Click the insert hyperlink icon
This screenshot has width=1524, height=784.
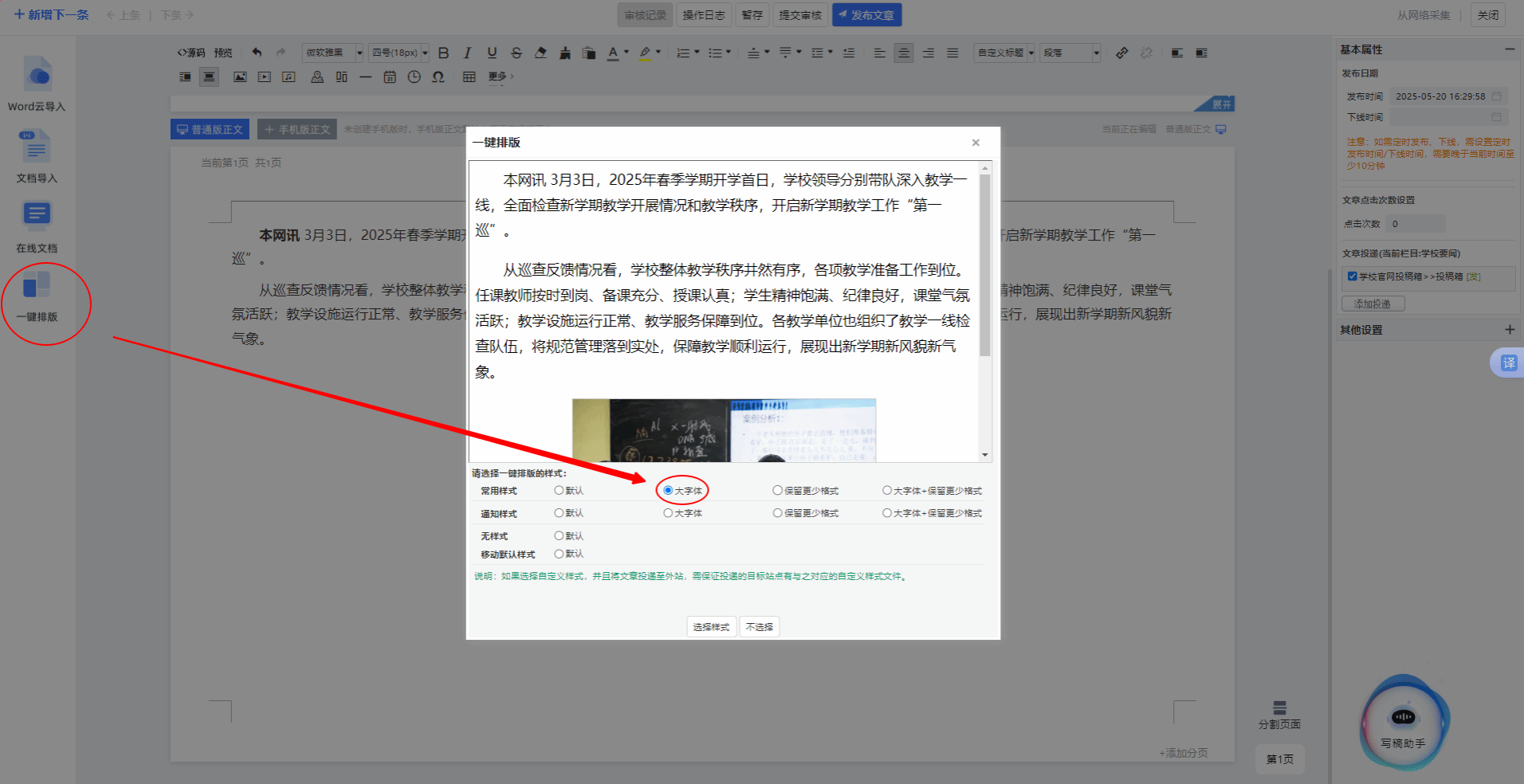click(x=1121, y=53)
